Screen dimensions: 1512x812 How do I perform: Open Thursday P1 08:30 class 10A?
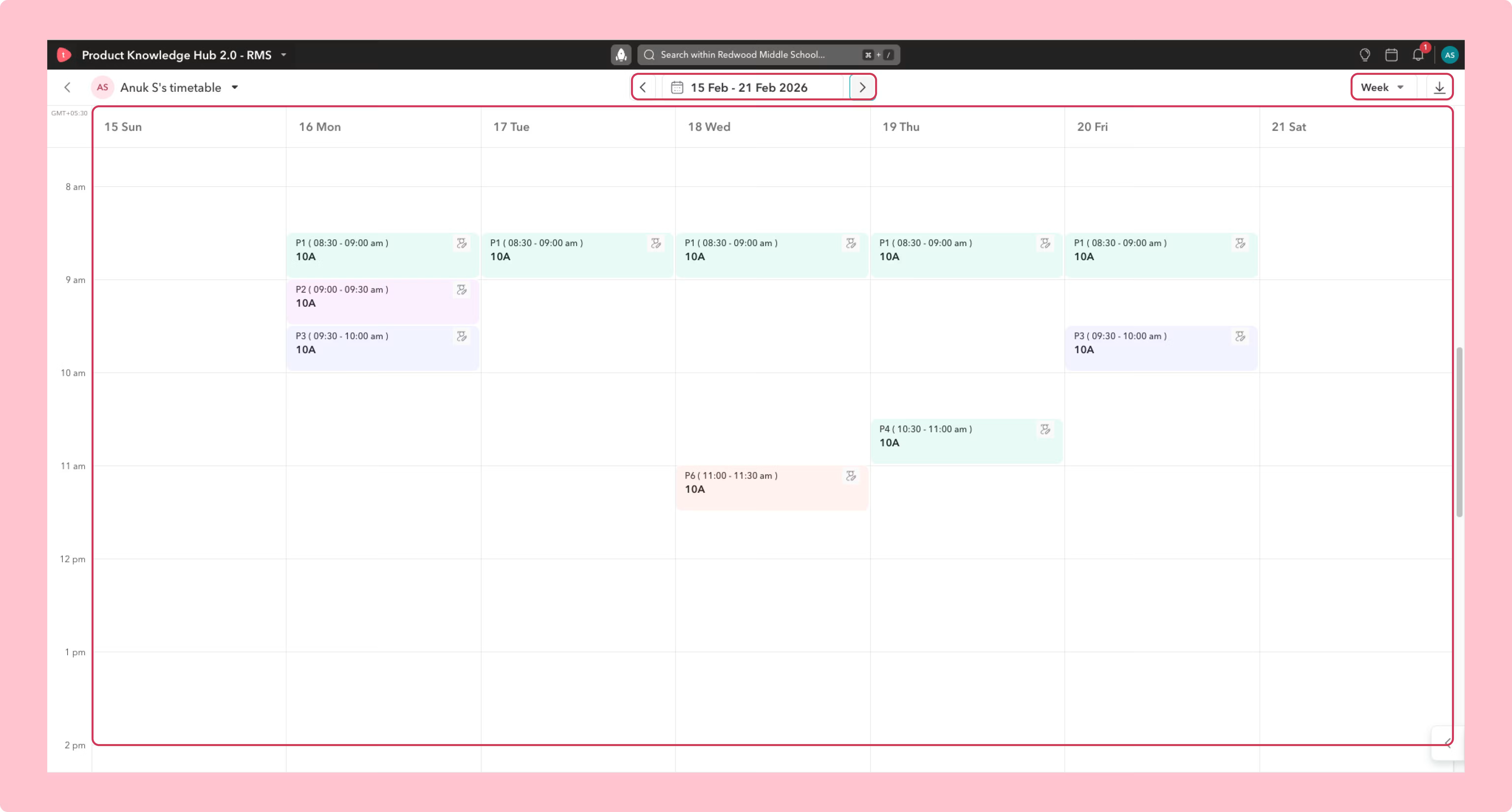(967, 255)
